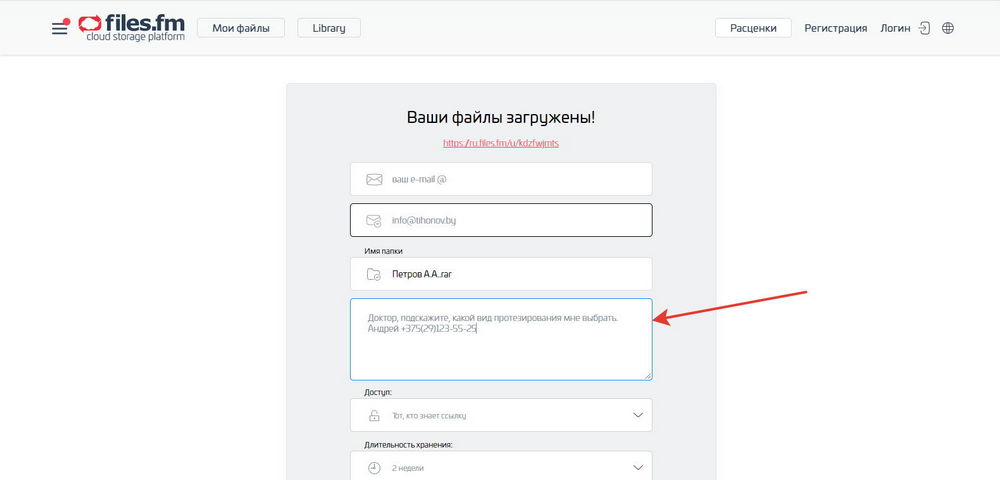
Task: Click the Расценки button
Action: tap(753, 28)
